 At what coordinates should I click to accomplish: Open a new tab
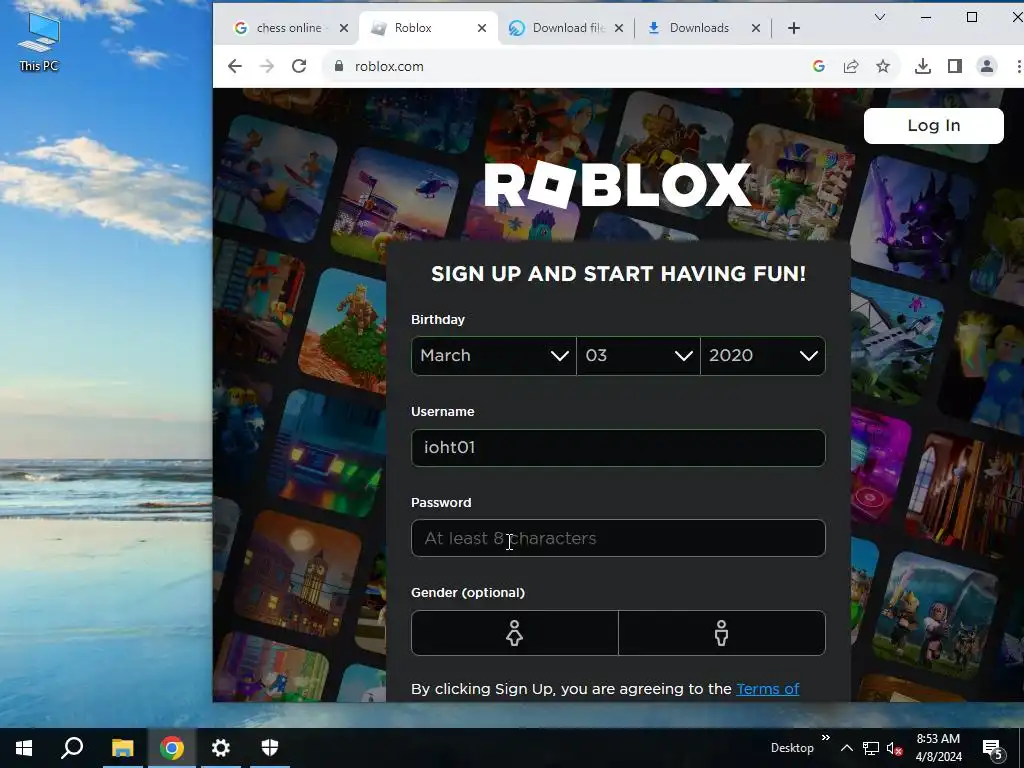coord(793,28)
